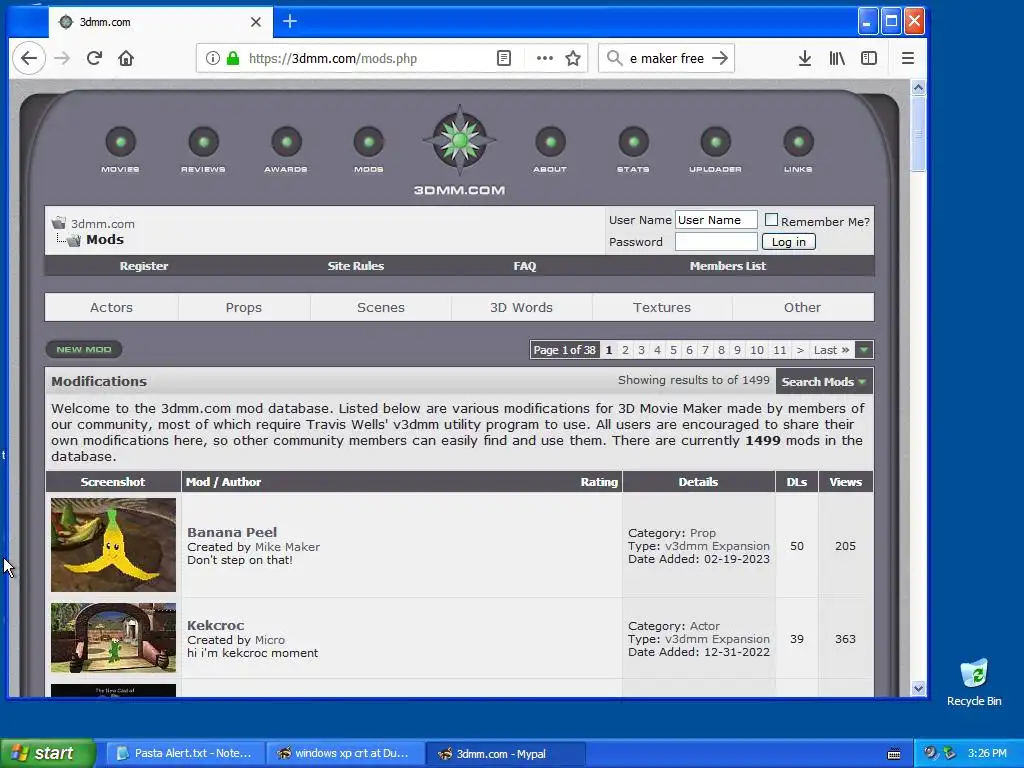This screenshot has height=768, width=1024.
Task: Go to page 2 of mods
Action: 625,350
